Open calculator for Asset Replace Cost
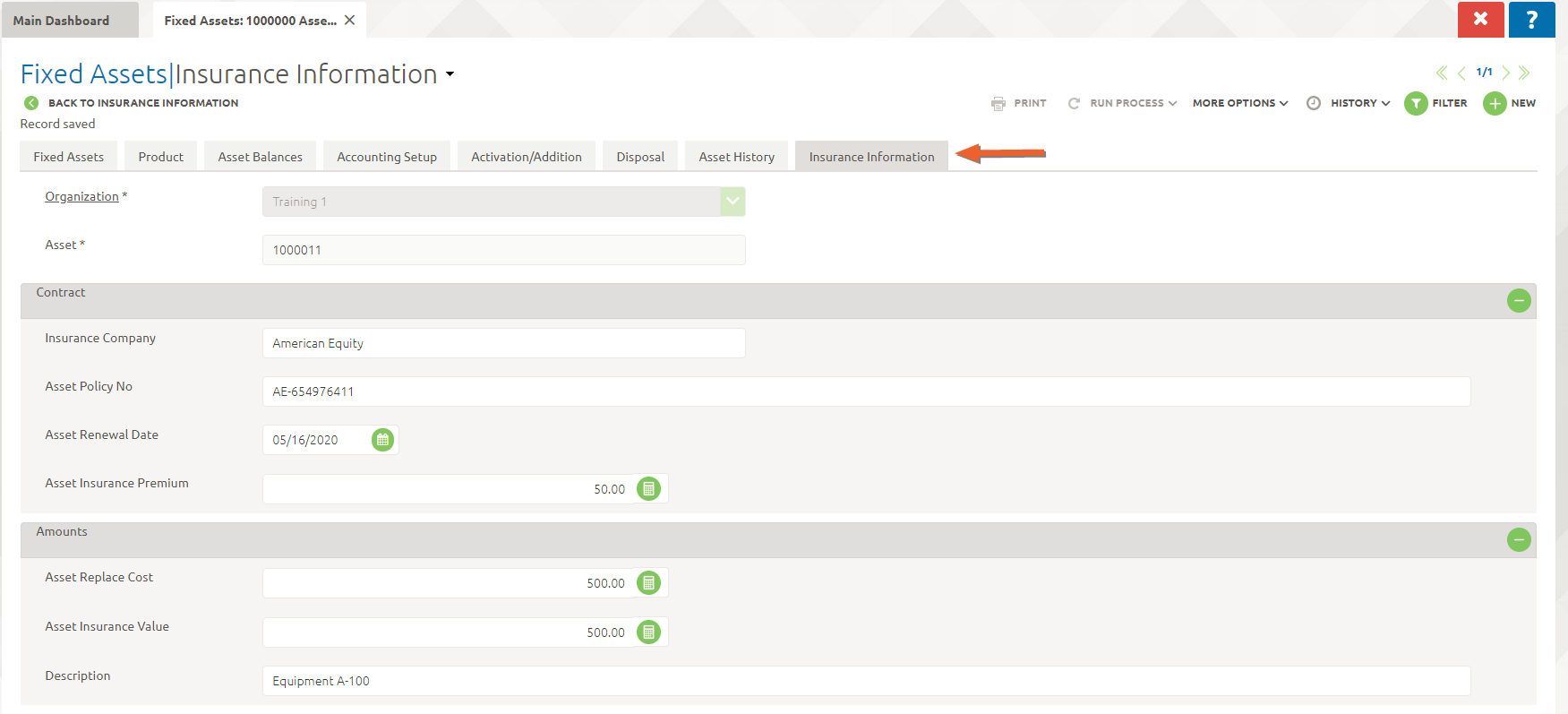 pyautogui.click(x=648, y=583)
